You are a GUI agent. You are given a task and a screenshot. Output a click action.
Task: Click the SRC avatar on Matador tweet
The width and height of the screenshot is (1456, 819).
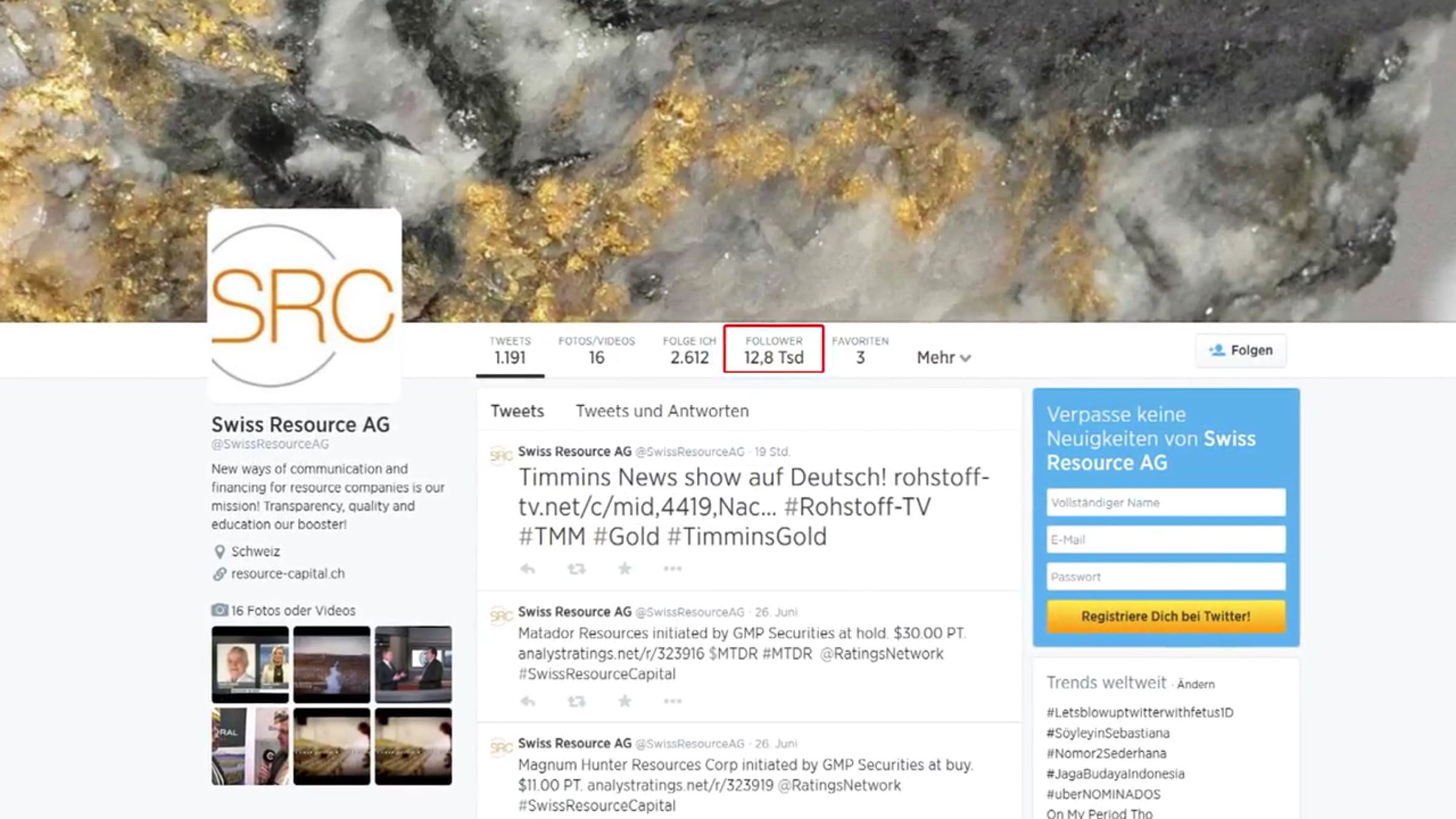(x=501, y=616)
